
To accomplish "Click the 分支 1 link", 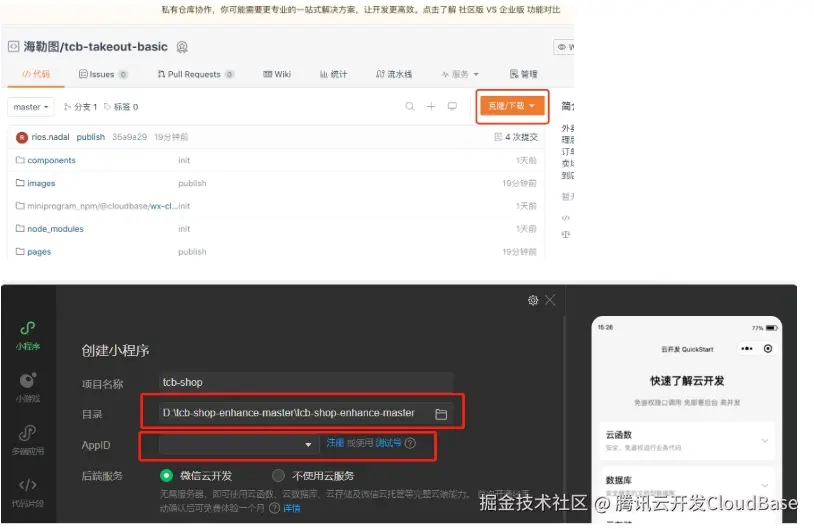I will coord(80,107).
